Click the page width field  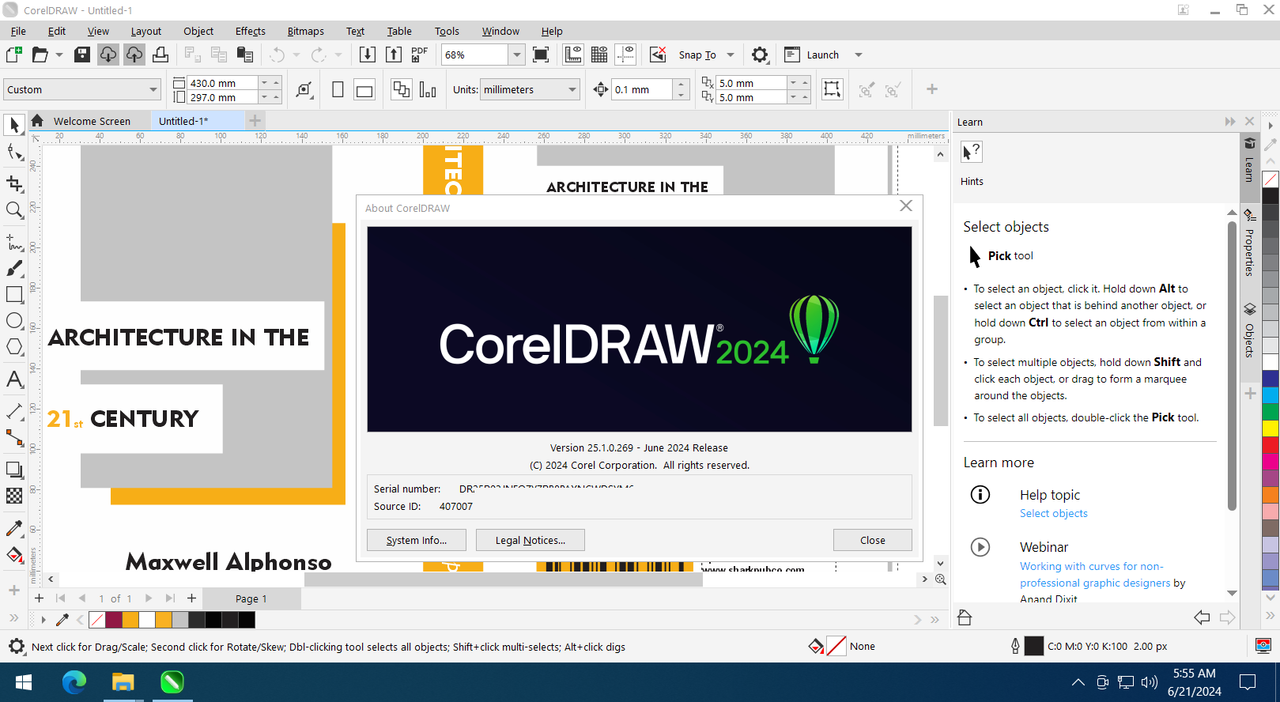pos(222,83)
